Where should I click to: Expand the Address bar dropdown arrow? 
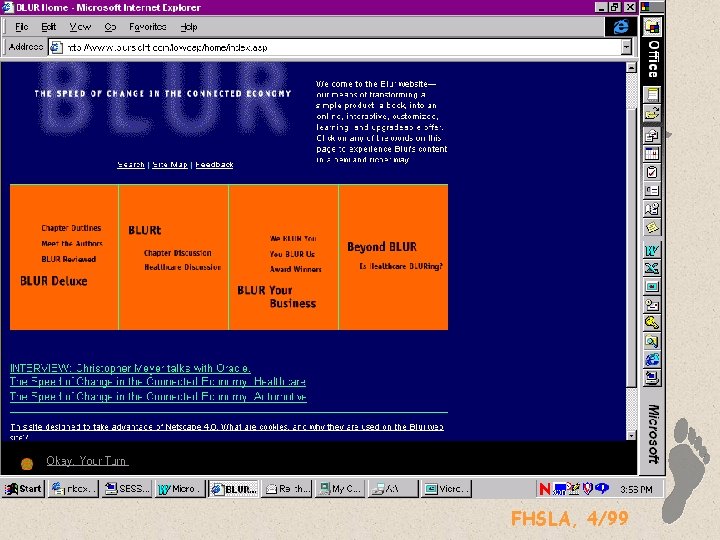coord(626,47)
